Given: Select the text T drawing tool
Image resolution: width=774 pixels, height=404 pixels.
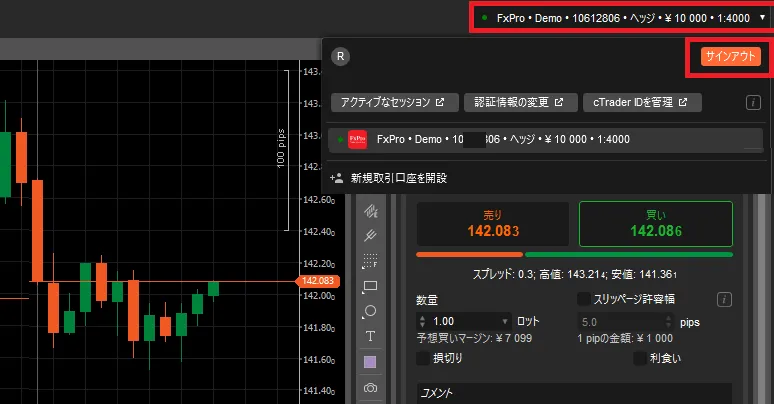Looking at the screenshot, I should [x=370, y=336].
